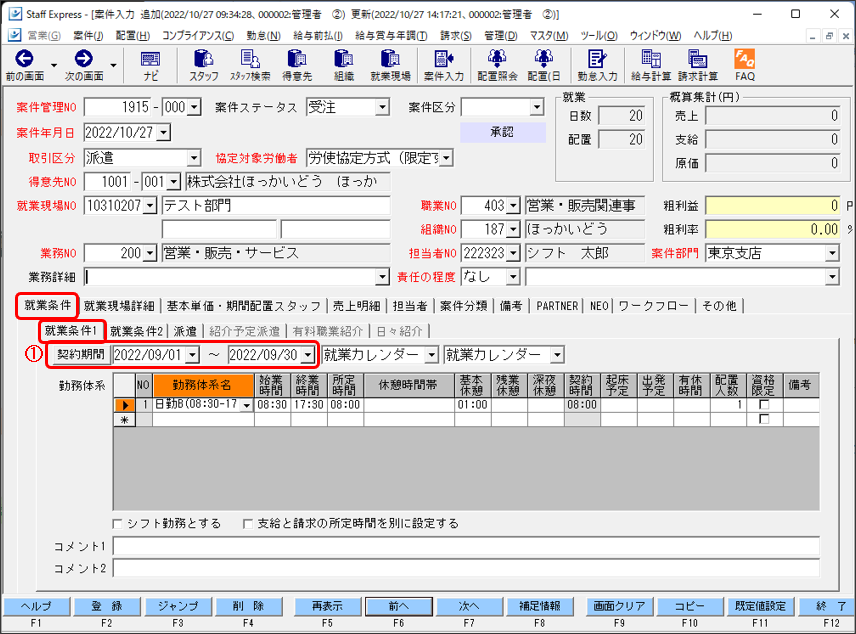Switch to the 売上明細 tab
The width and height of the screenshot is (856, 634).
[x=356, y=305]
